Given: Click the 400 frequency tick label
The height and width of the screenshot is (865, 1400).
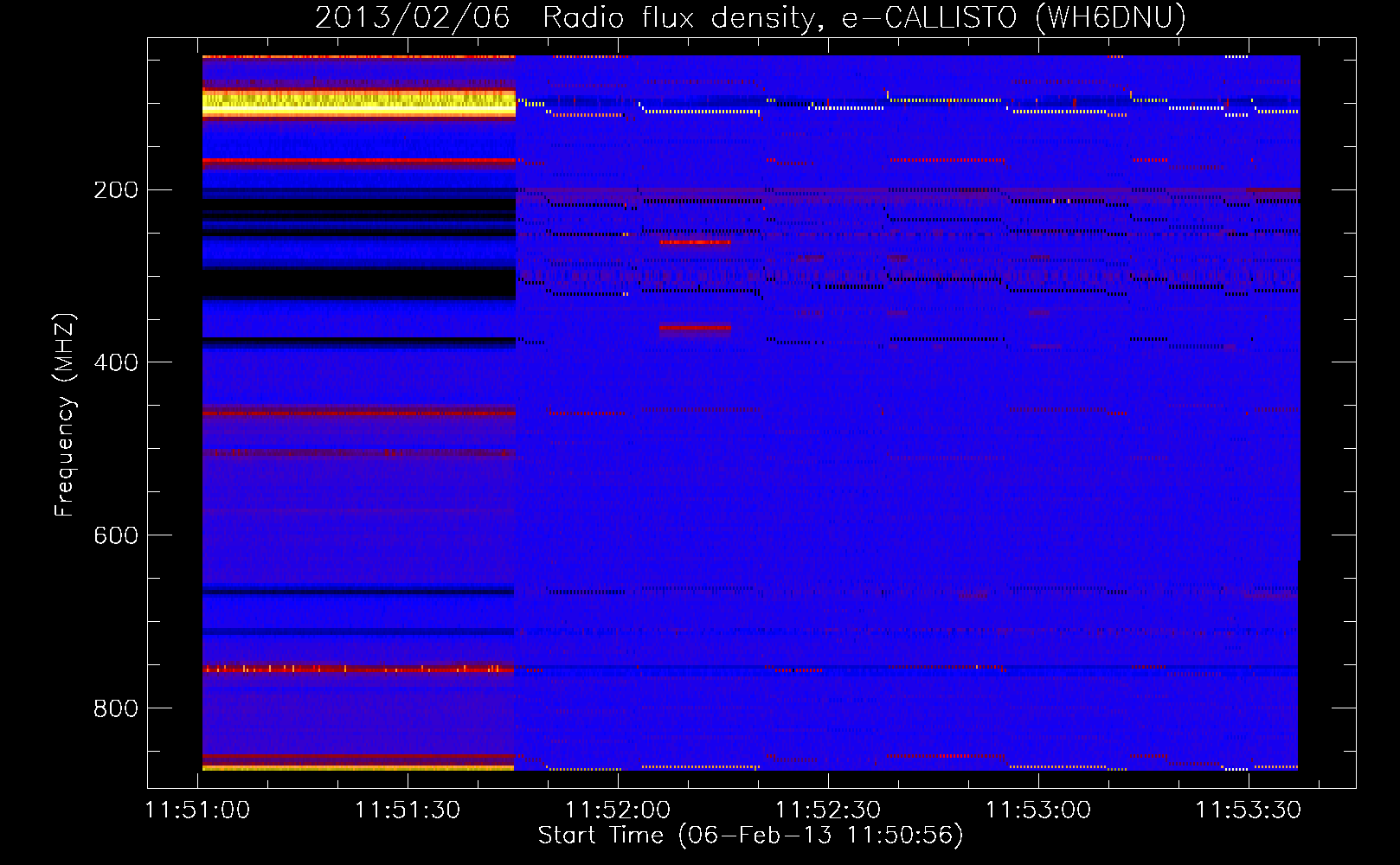Looking at the screenshot, I should (116, 362).
